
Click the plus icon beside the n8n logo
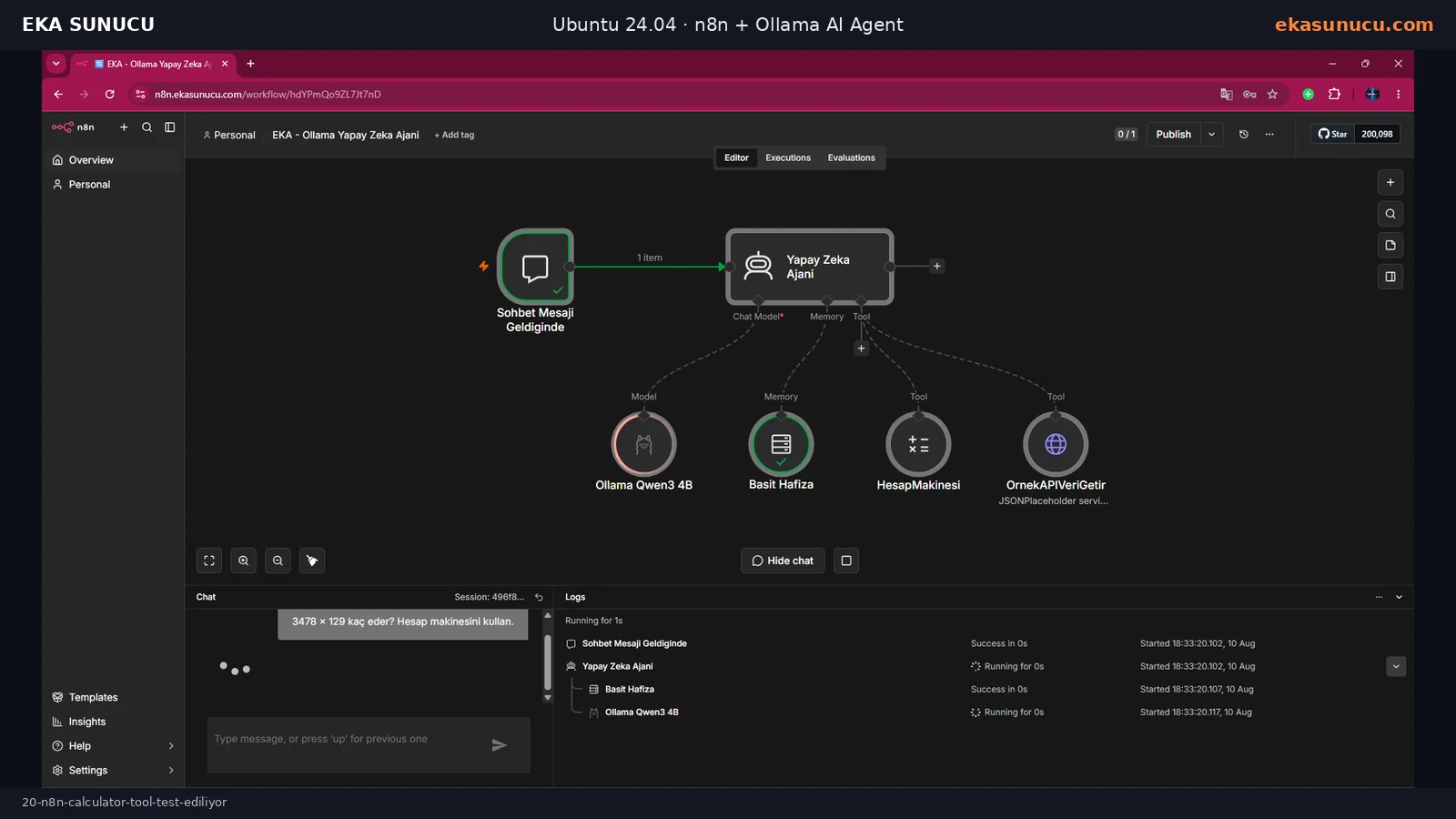(124, 127)
